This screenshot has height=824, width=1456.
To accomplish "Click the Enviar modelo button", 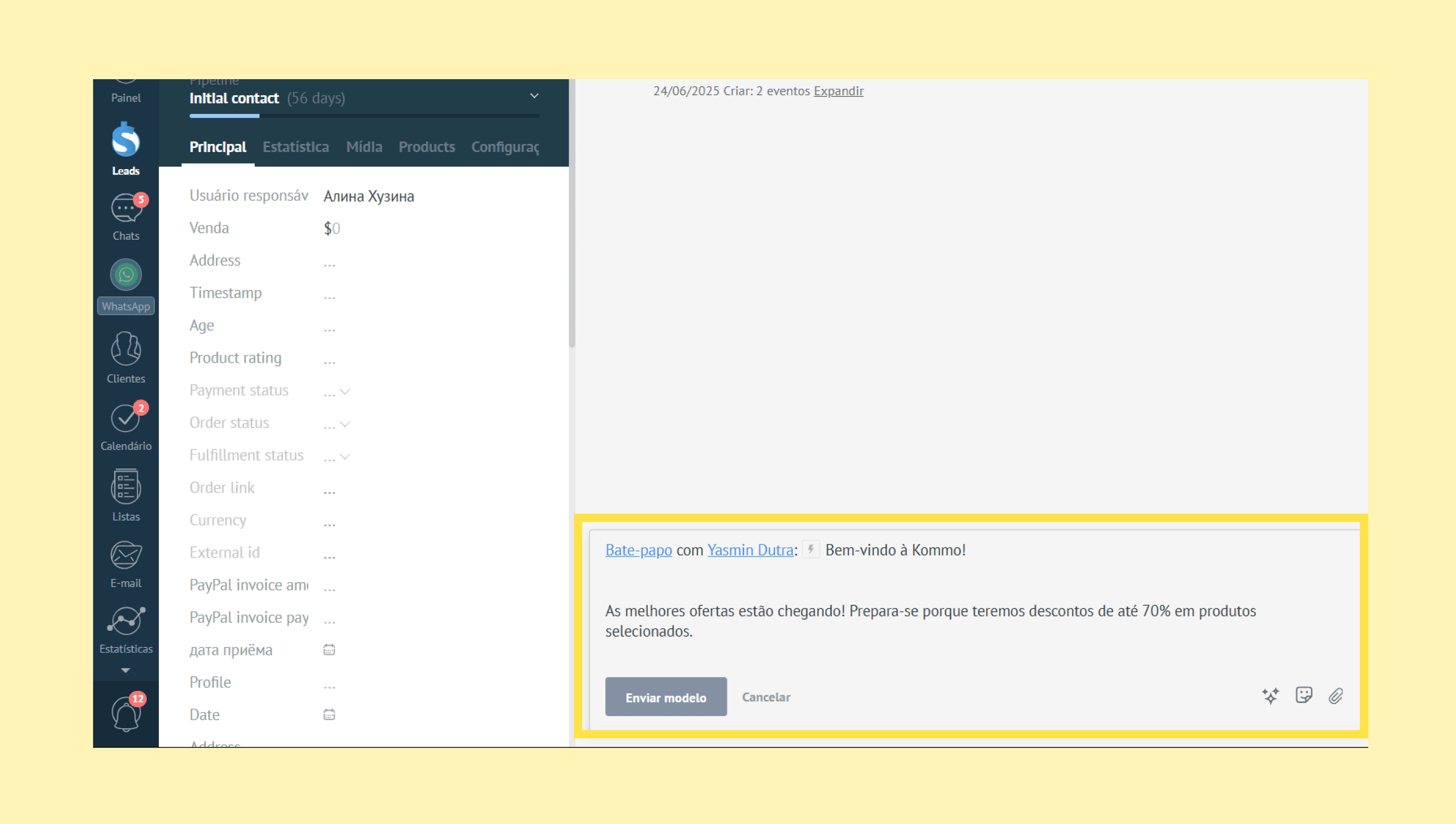I will click(666, 697).
